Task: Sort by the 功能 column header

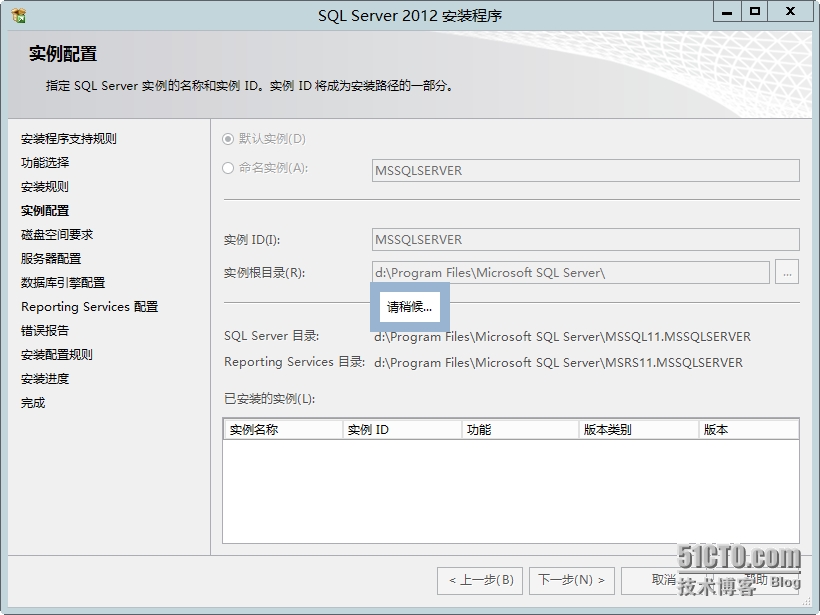Action: pos(520,430)
